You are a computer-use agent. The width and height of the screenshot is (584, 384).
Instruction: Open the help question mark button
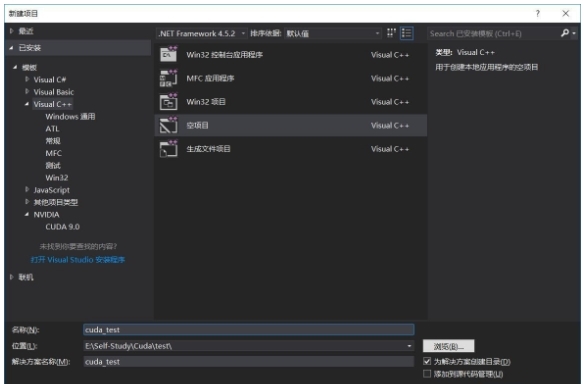(x=537, y=13)
